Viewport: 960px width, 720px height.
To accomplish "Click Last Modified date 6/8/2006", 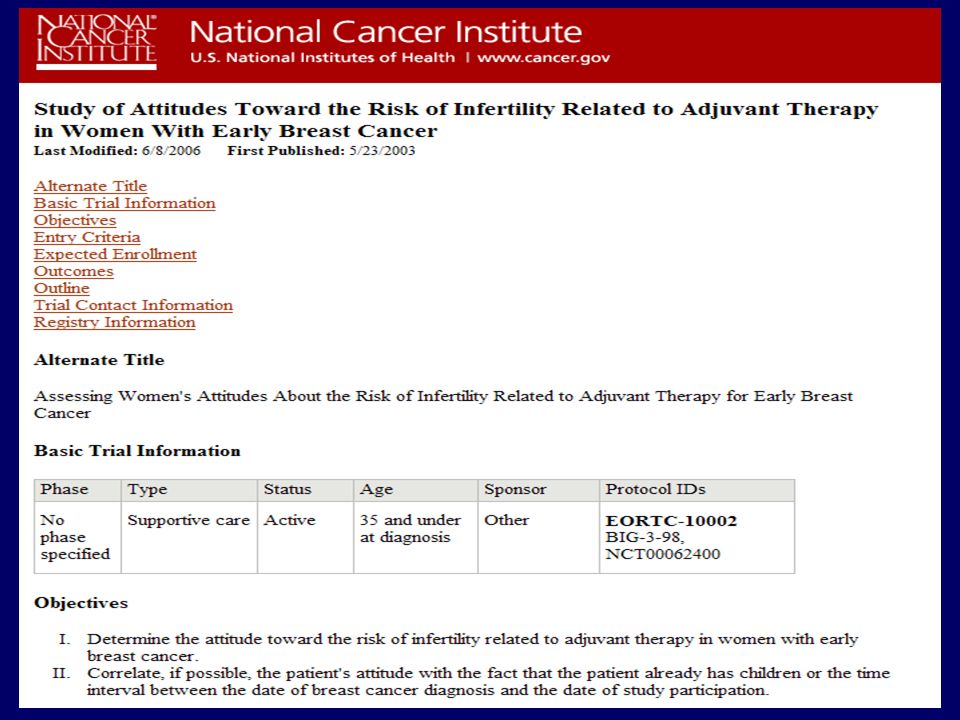I will pos(171,151).
